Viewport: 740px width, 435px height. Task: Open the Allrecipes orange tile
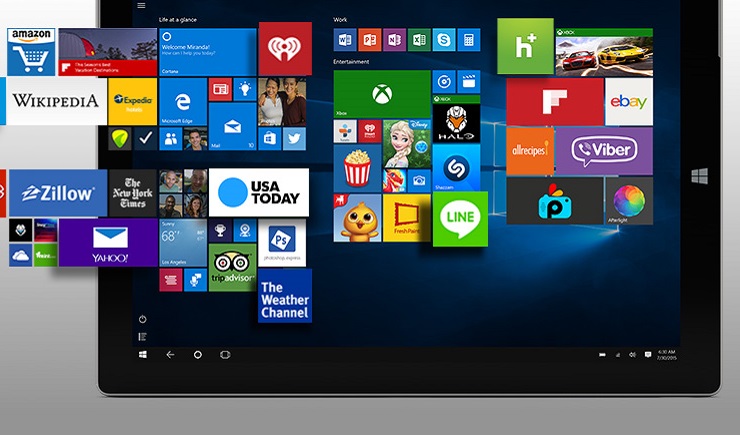(x=530, y=151)
